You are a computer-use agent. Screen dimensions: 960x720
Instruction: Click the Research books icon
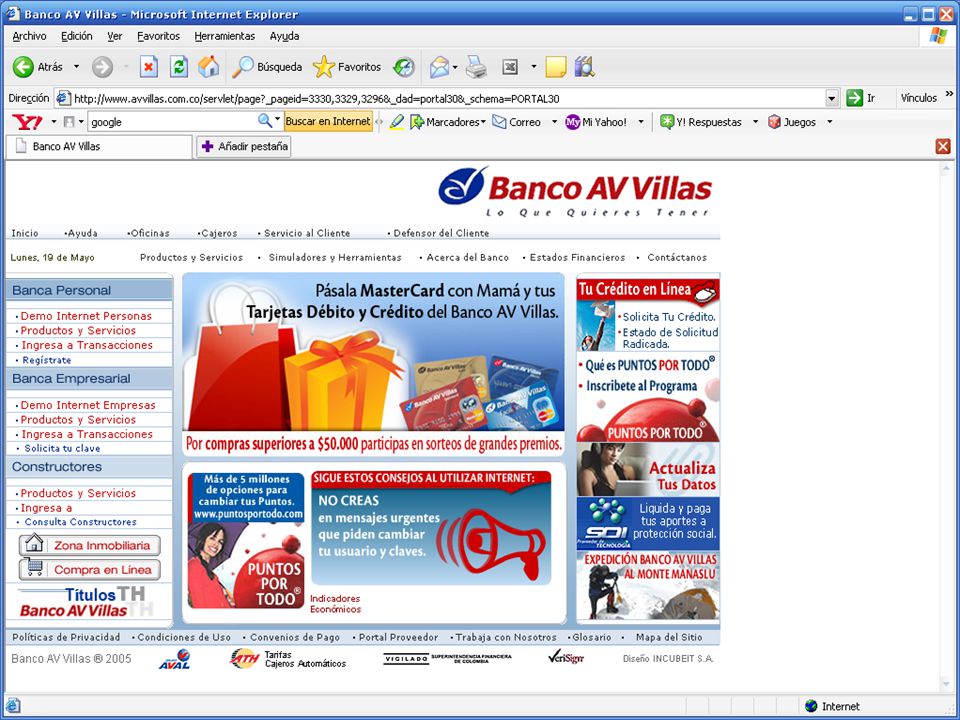pos(584,67)
